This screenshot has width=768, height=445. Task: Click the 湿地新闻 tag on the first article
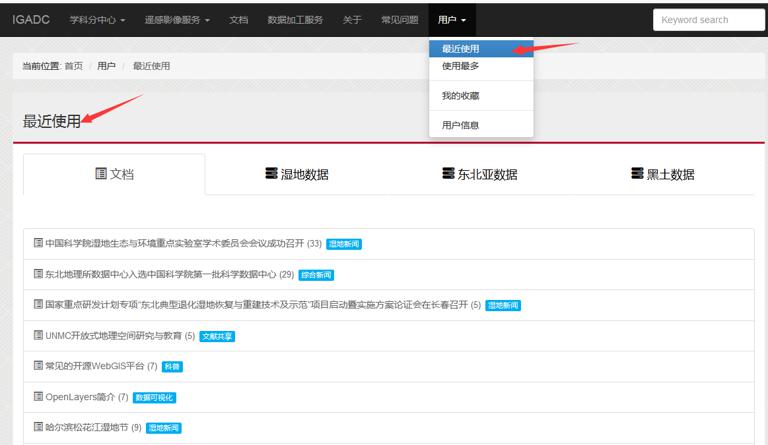pos(344,244)
